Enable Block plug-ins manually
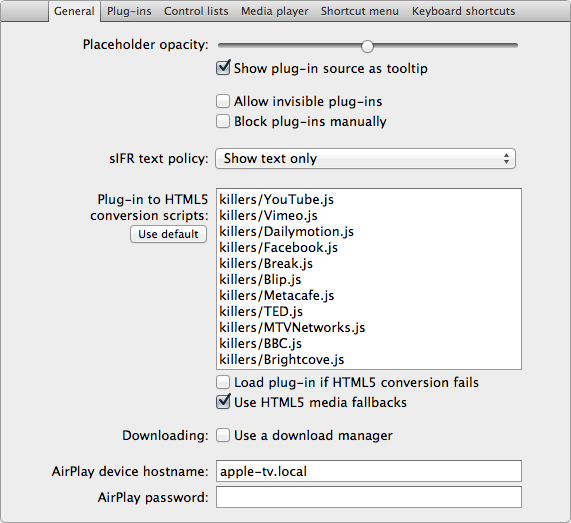The width and height of the screenshot is (571, 523). pyautogui.click(x=223, y=121)
